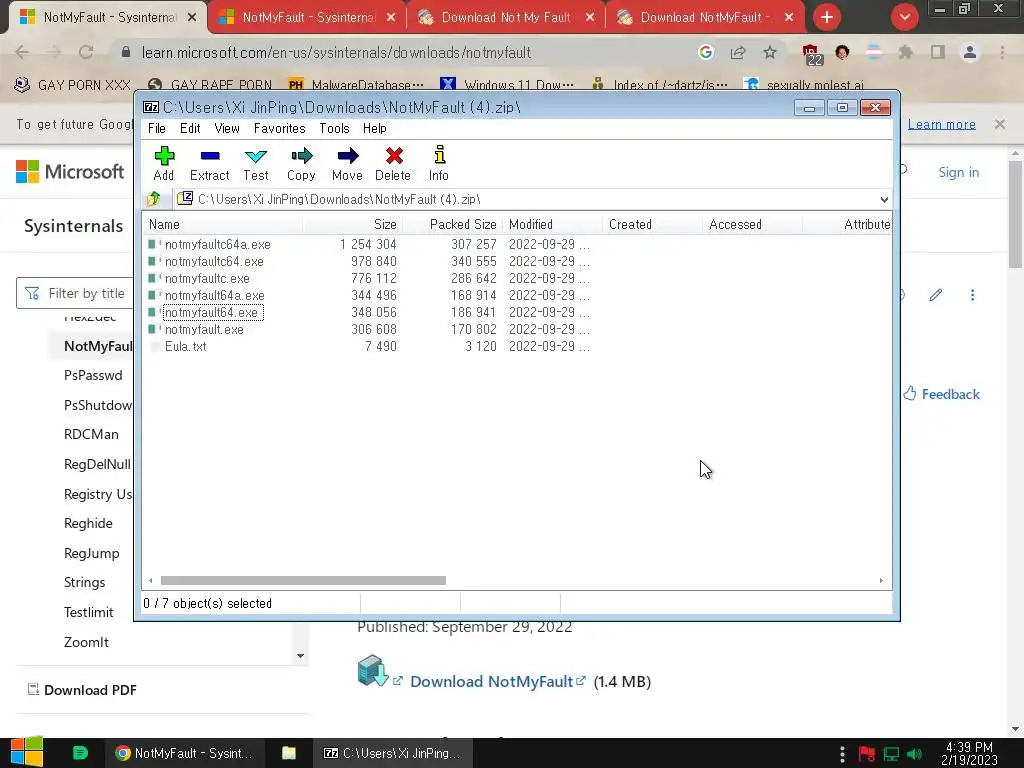The image size is (1024, 768).
Task: Click Sign in on the Microsoft page
Action: tap(959, 172)
